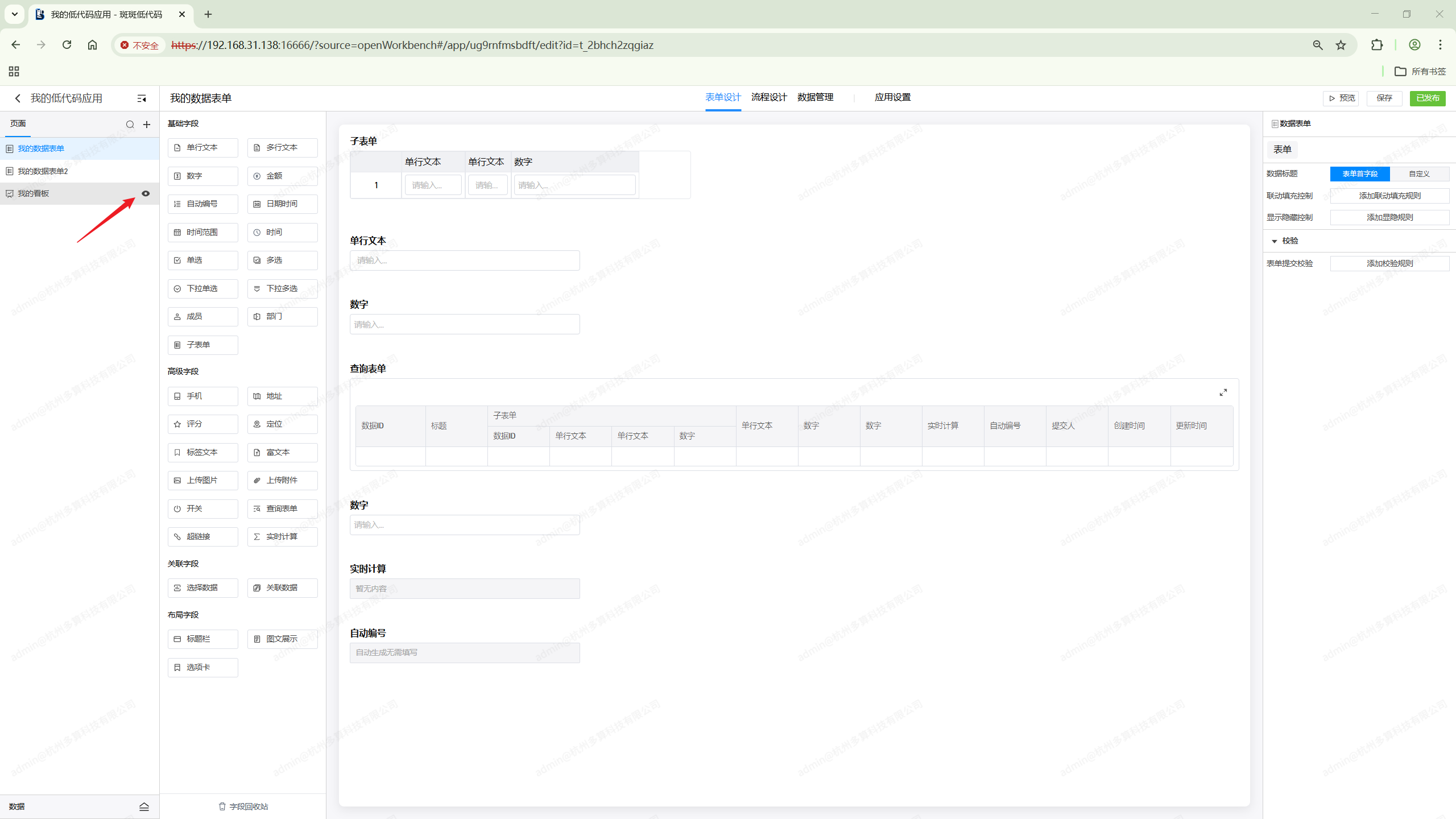Screen dimensions: 1456x819
Task: Click 添加联动填充规则 button
Action: [1389, 196]
